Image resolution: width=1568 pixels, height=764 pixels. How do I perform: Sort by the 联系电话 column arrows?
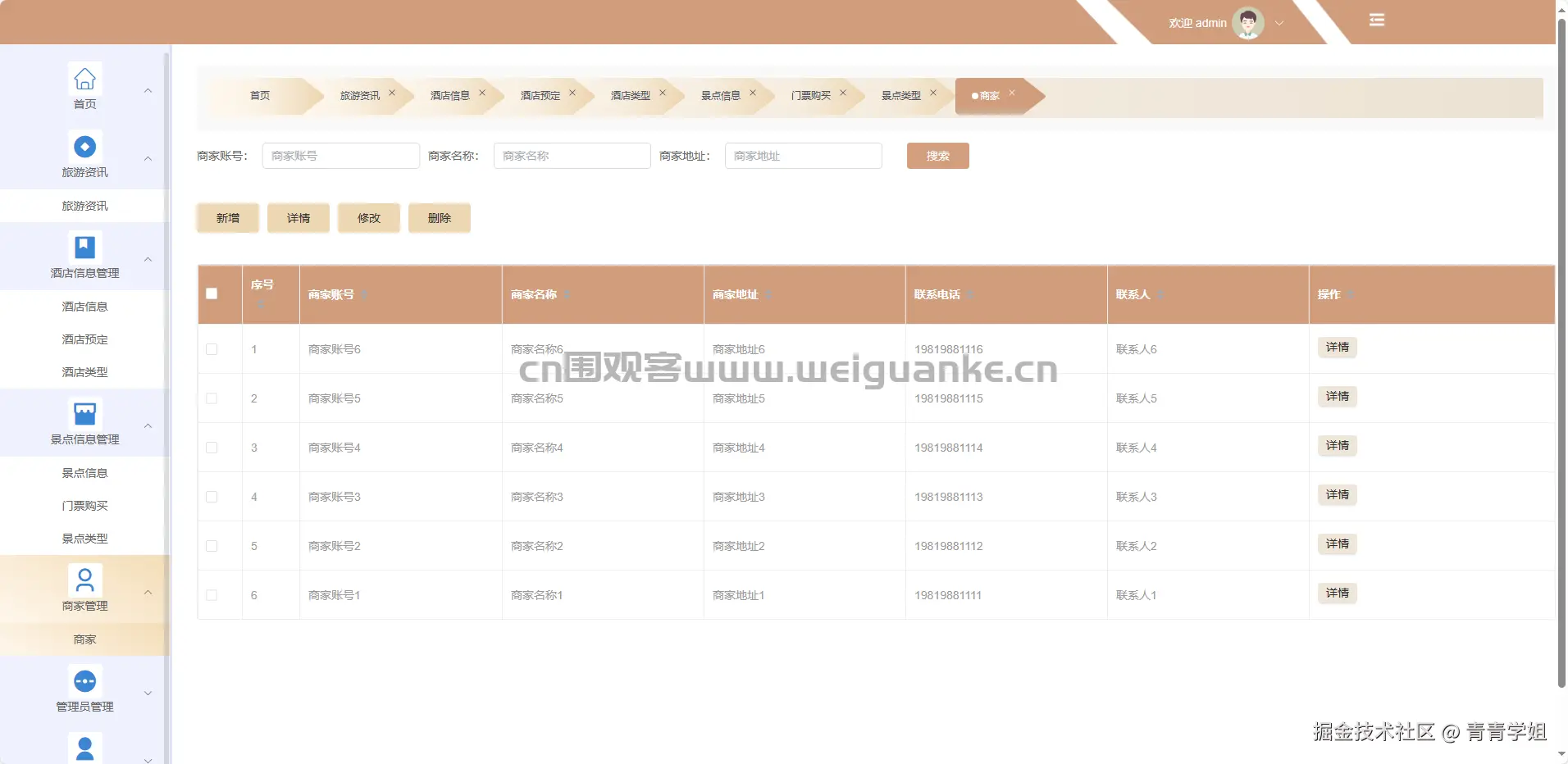(x=972, y=295)
